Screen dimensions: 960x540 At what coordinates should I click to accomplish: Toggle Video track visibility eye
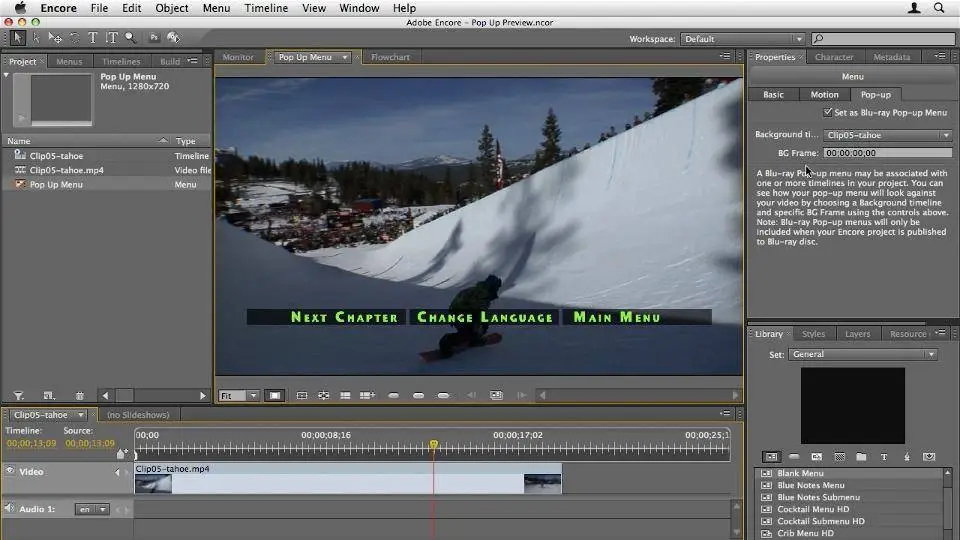[x=10, y=470]
